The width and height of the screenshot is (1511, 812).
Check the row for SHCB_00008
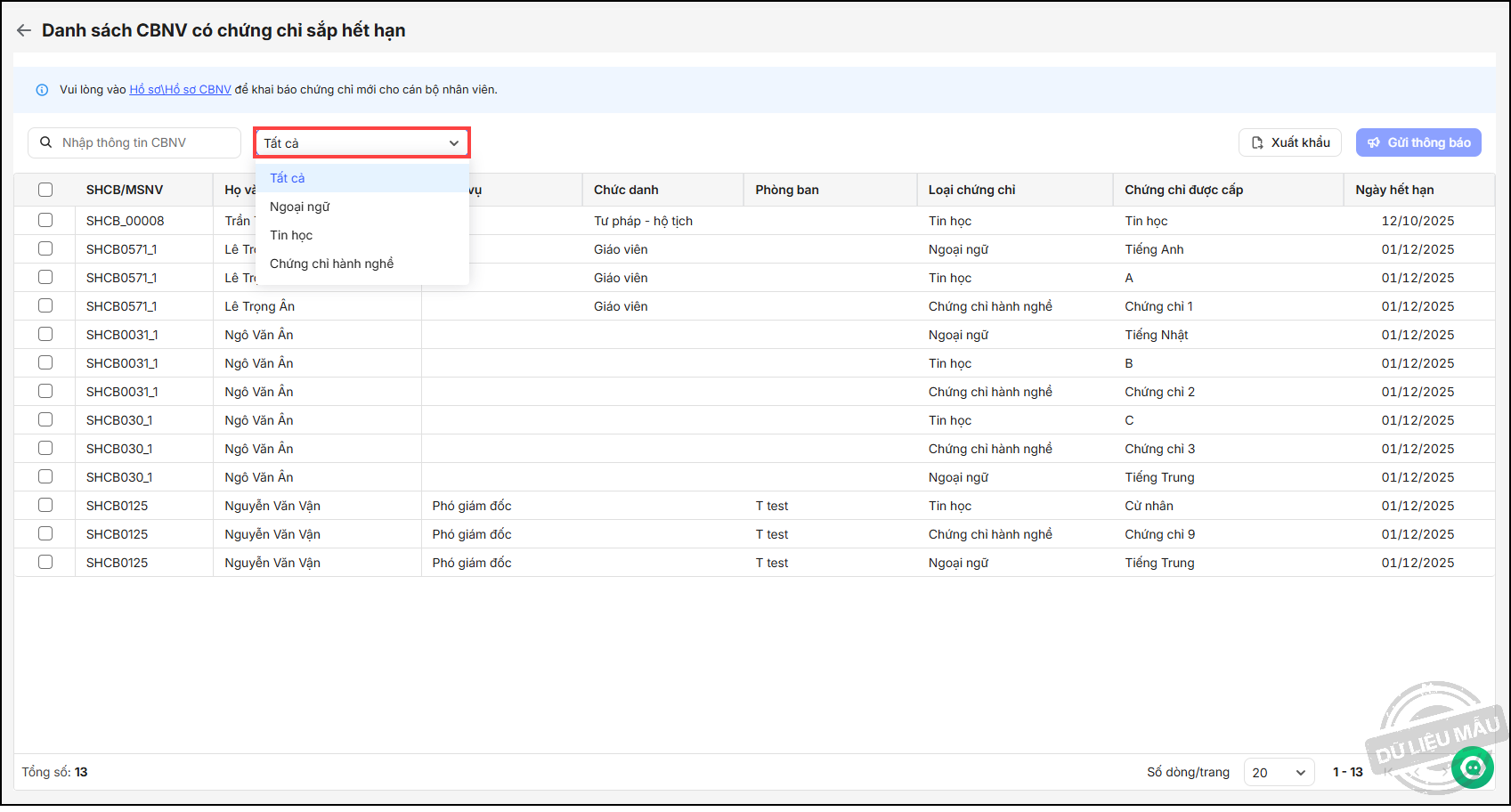click(x=45, y=220)
